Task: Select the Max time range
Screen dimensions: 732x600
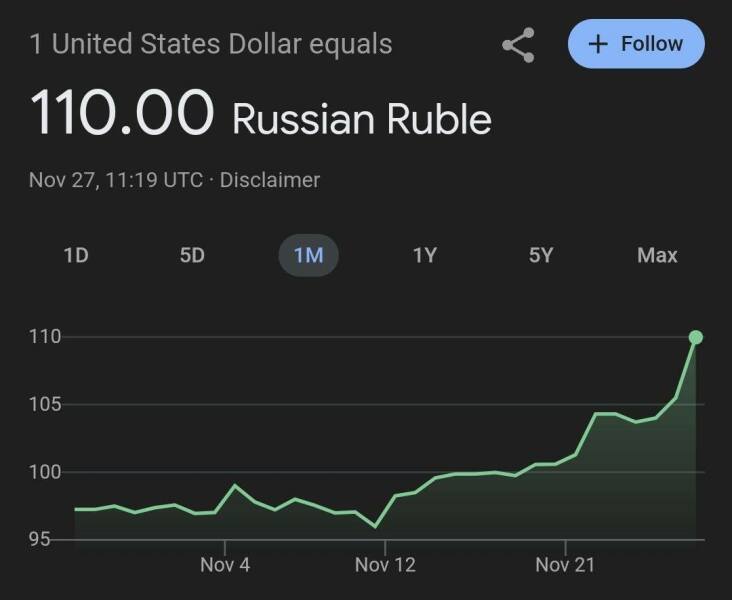Action: coord(657,255)
